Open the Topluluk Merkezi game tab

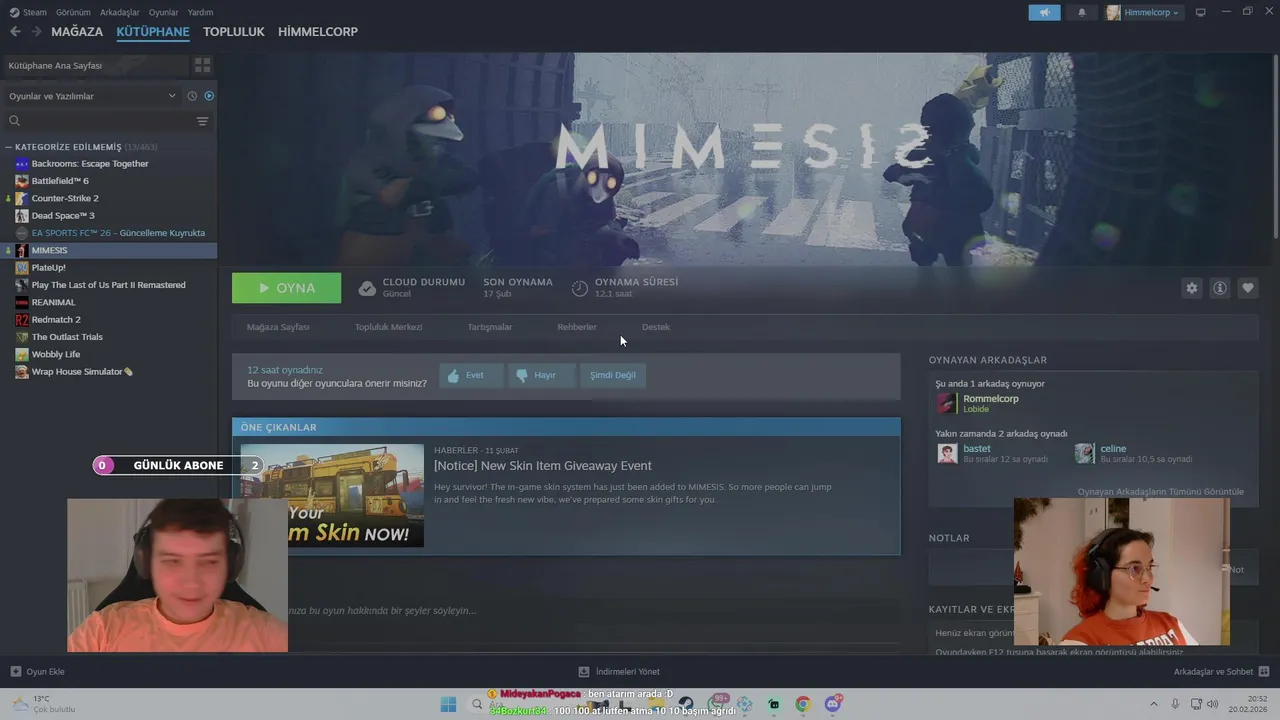click(388, 327)
